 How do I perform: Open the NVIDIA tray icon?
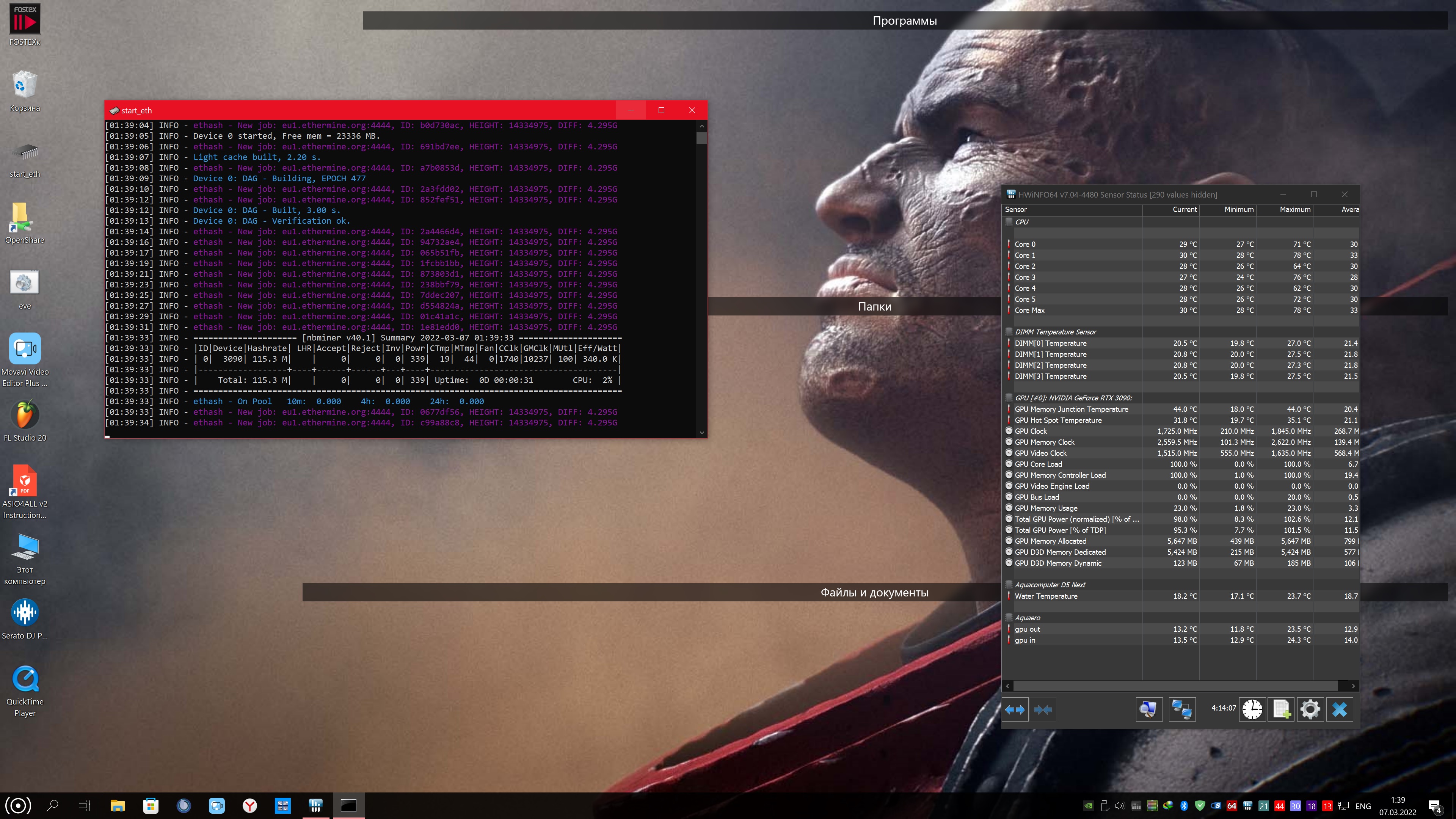(1088, 806)
